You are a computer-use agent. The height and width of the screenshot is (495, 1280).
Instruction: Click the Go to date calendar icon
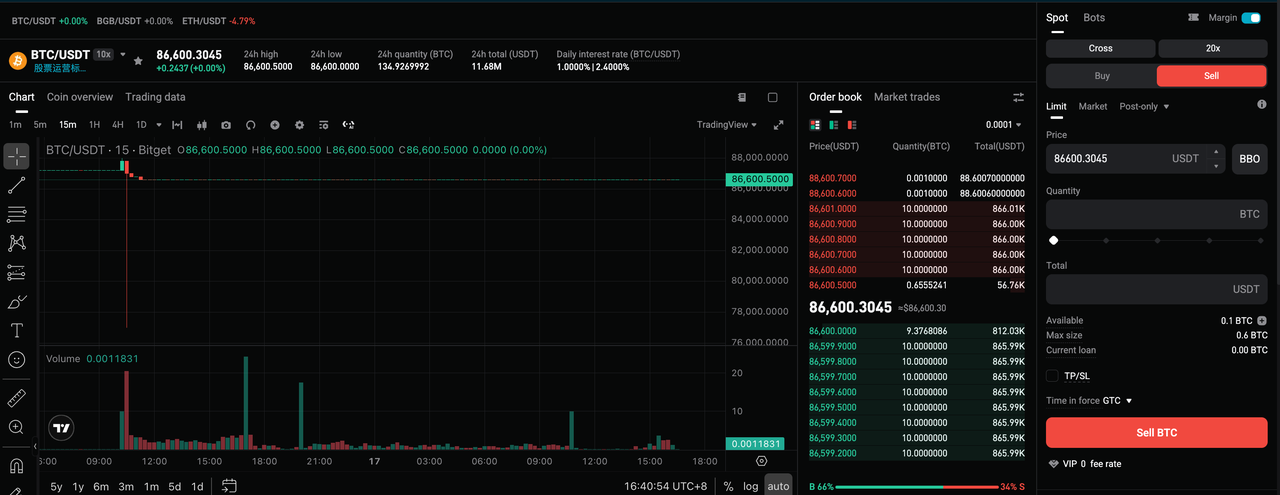click(229, 486)
